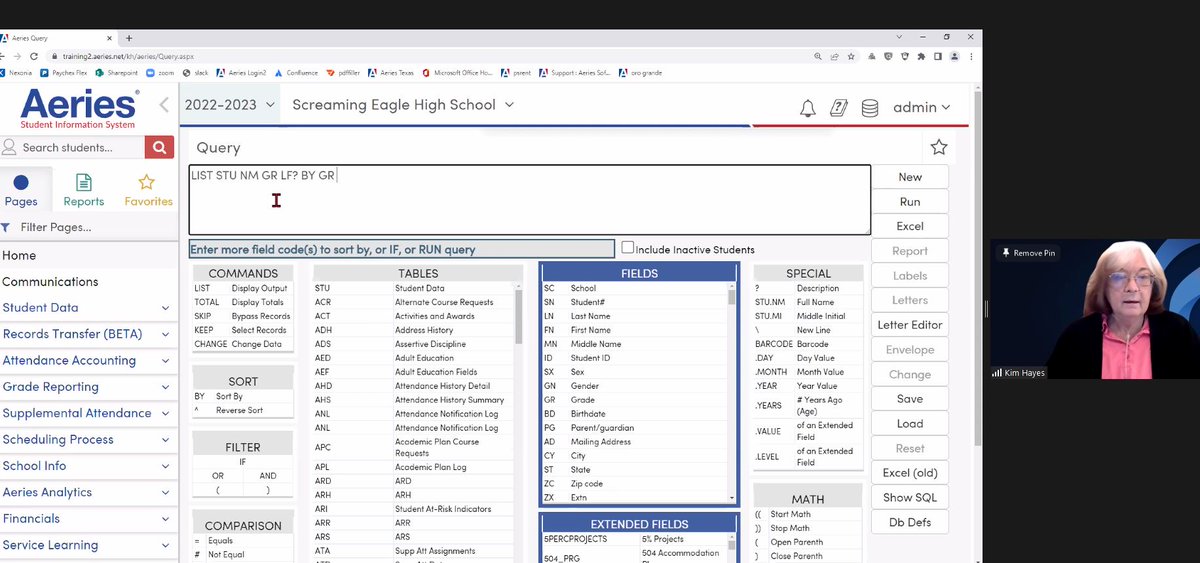The image size is (1200, 563).
Task: Click the red student search magnifier button
Action: [159, 147]
